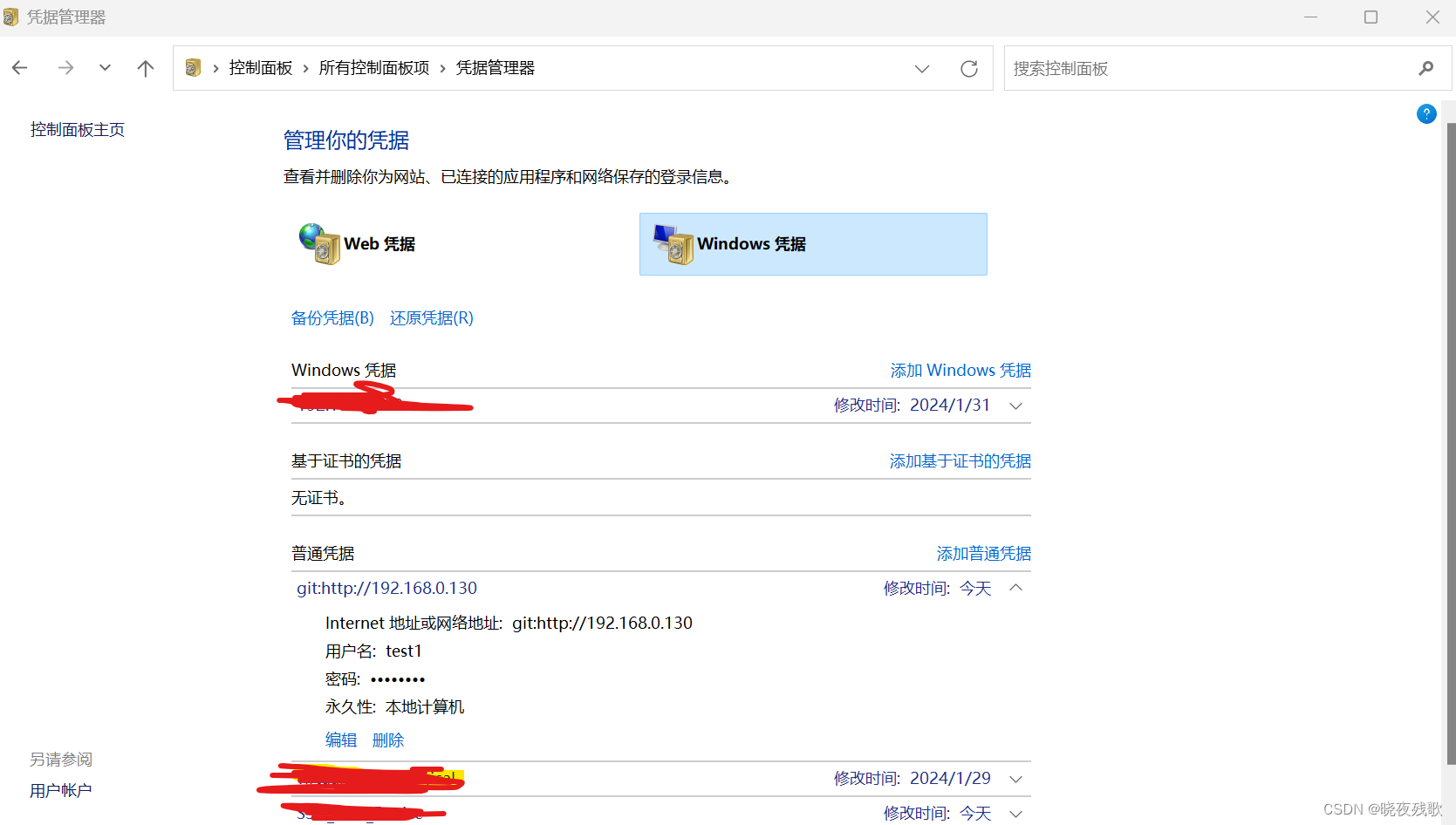Viewport: 1456px width, 825px height.
Task: Open 控制面板主页 link
Action: 78,130
